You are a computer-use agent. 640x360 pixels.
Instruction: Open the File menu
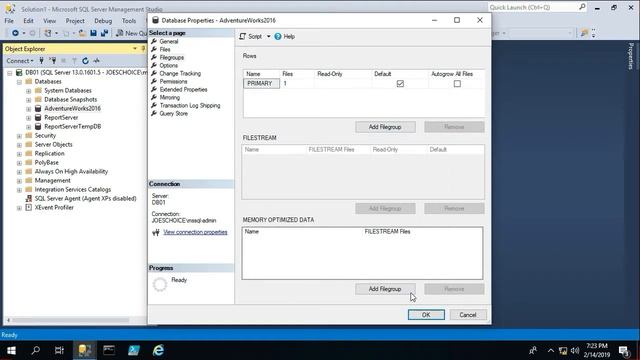pos(9,21)
